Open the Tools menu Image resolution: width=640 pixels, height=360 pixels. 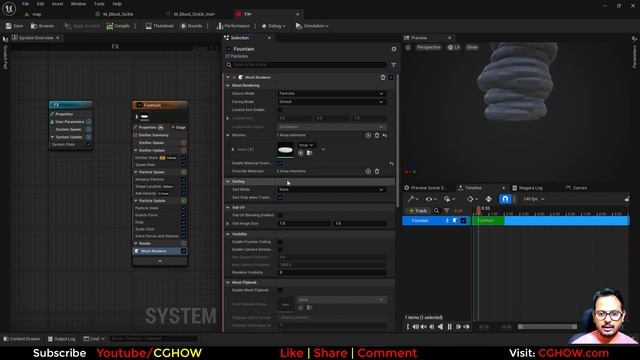click(99, 4)
